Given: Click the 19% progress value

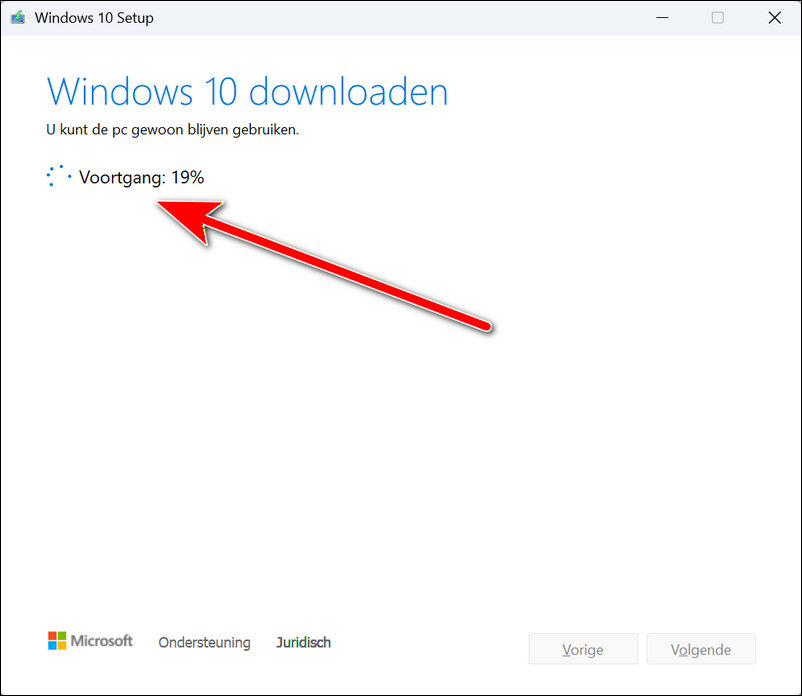Looking at the screenshot, I should coord(187,178).
